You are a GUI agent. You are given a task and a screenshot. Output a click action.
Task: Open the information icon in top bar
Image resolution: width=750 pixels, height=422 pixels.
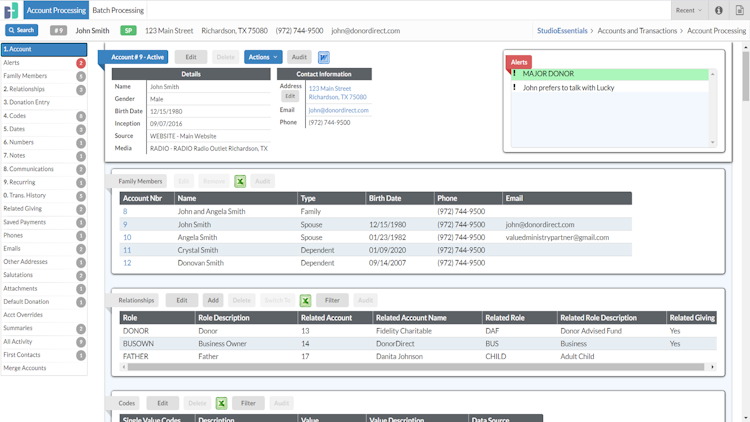pyautogui.click(x=718, y=10)
